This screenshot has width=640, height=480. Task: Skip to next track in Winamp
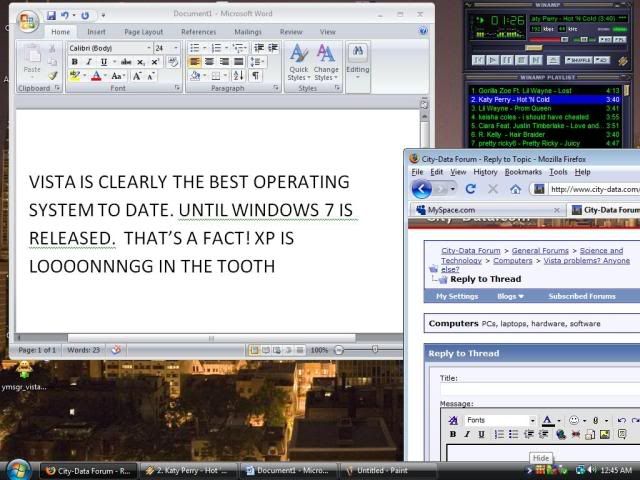coord(536,60)
